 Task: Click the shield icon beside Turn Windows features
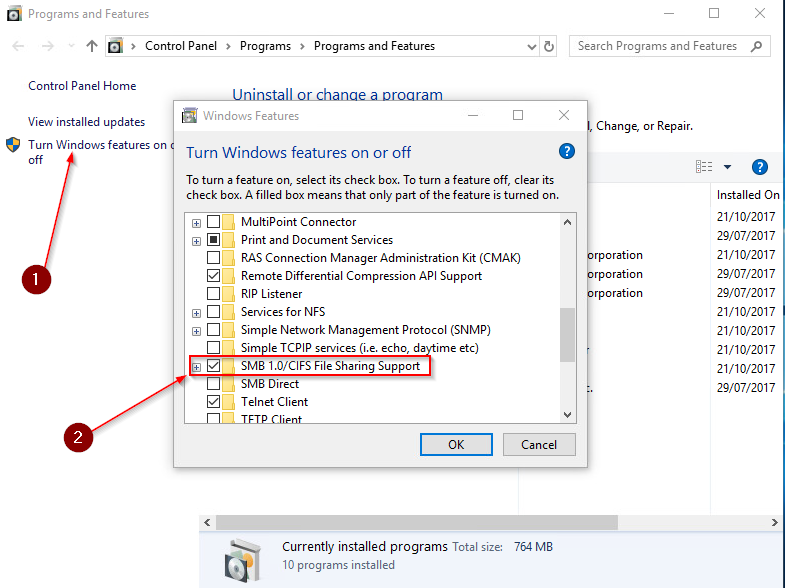point(13,145)
